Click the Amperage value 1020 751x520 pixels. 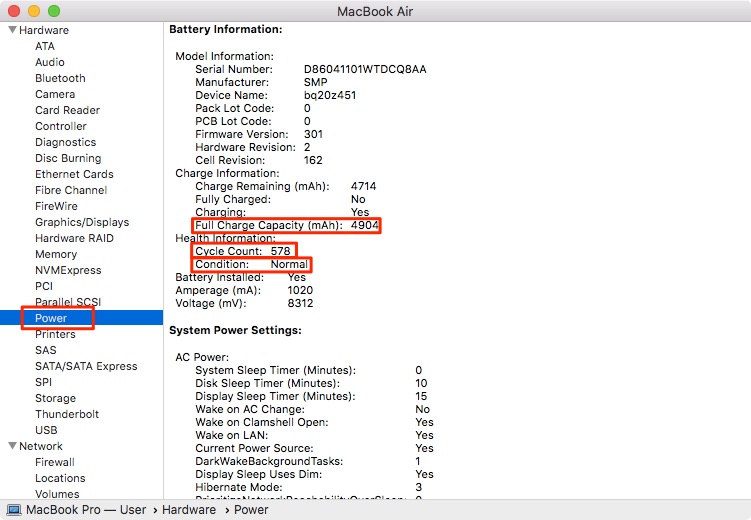pos(300,291)
